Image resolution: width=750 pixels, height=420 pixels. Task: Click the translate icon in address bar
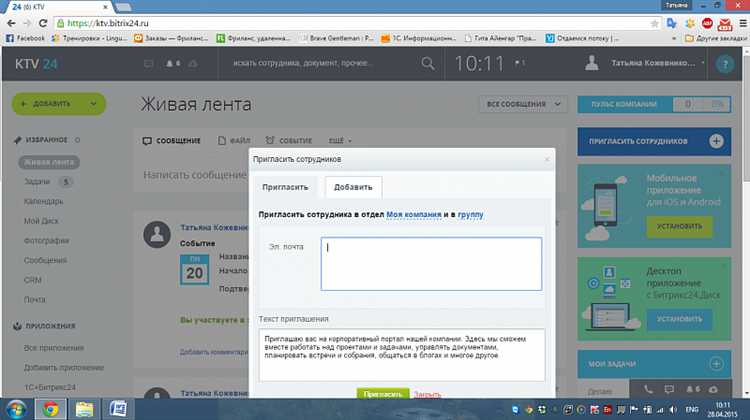(672, 23)
